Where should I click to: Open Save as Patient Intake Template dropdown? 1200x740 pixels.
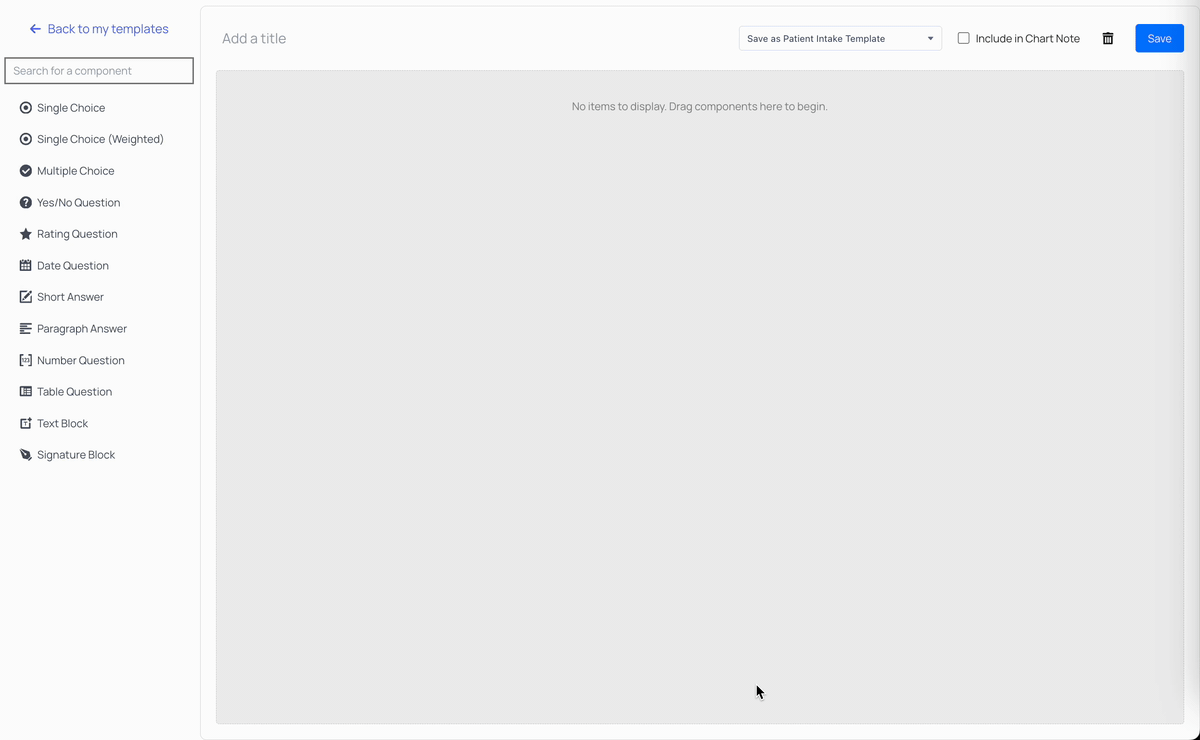840,38
